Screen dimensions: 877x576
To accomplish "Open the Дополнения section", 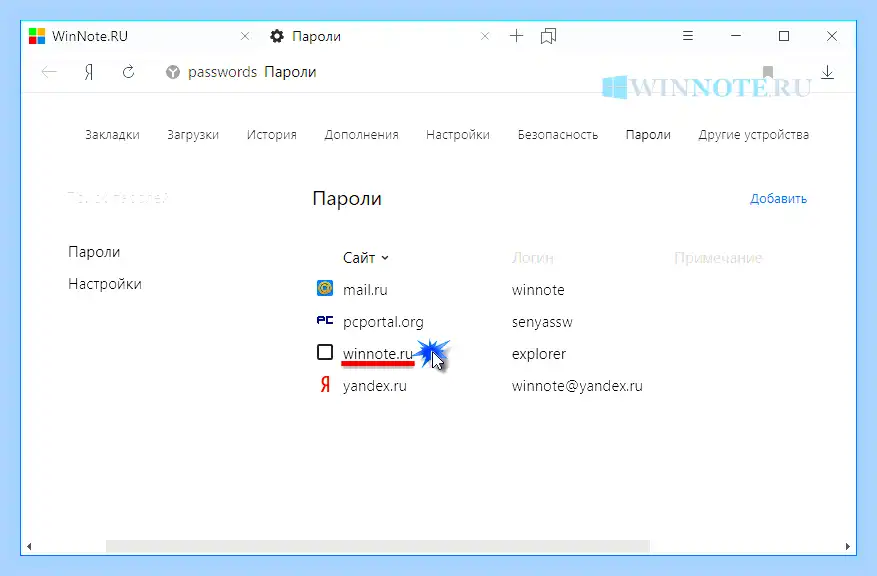I will [x=361, y=135].
